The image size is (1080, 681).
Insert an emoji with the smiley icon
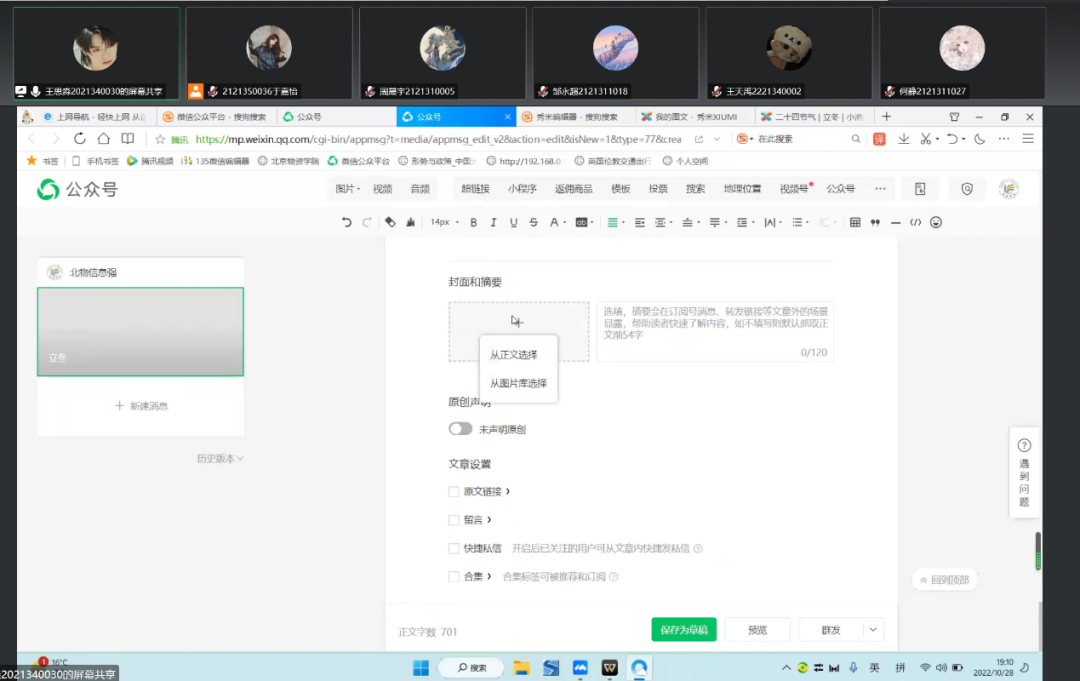click(x=936, y=222)
